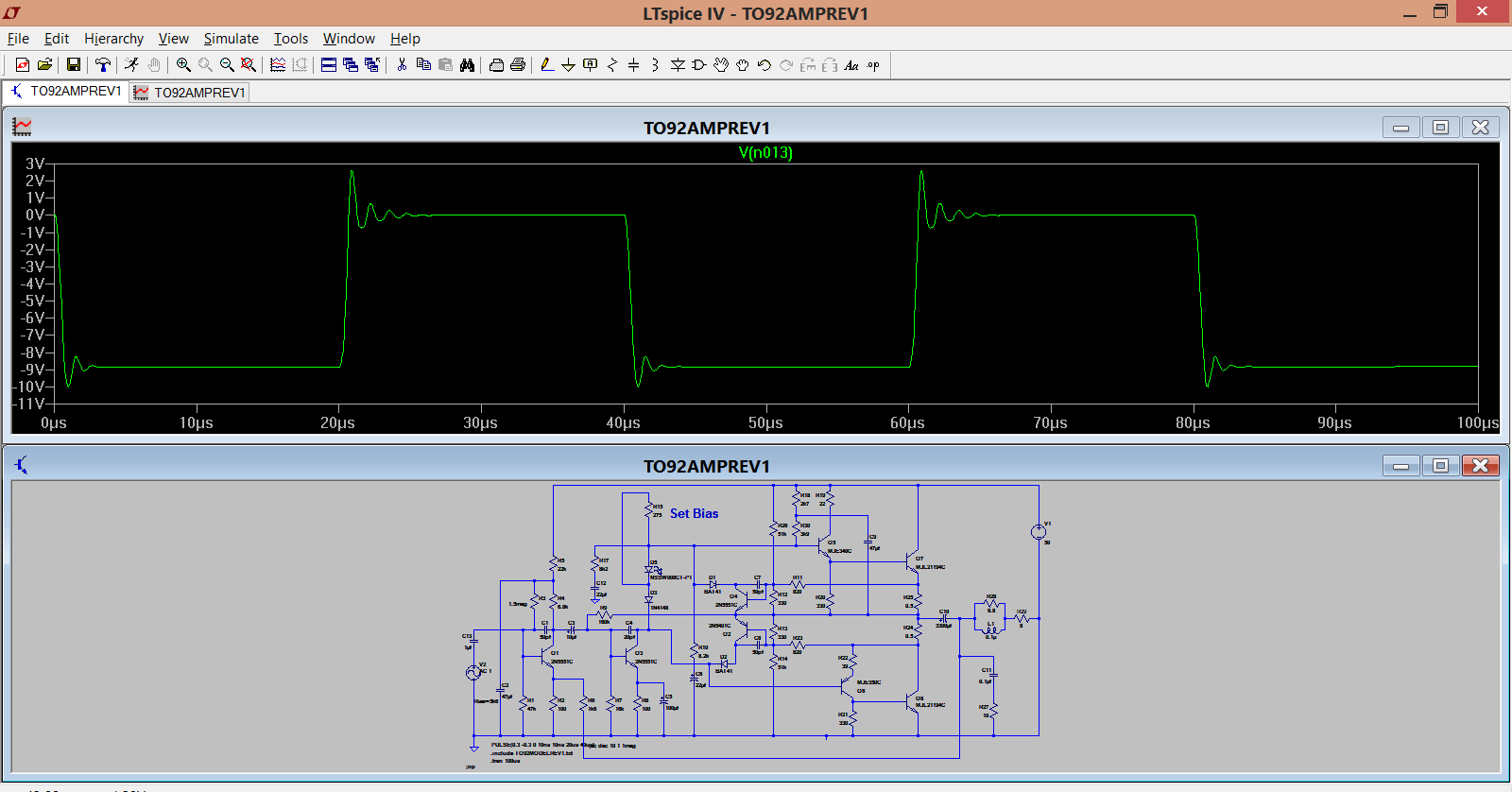1512x792 pixels.
Task: Create a new schematic via toolbar icon
Action: coord(23,65)
